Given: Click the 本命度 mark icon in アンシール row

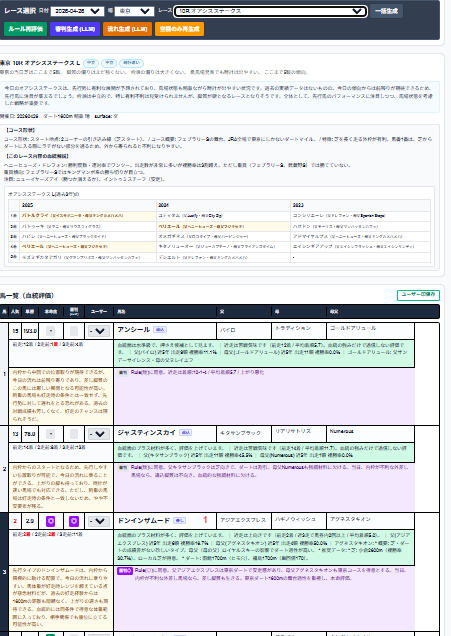Looking at the screenshot, I should 50,331.
